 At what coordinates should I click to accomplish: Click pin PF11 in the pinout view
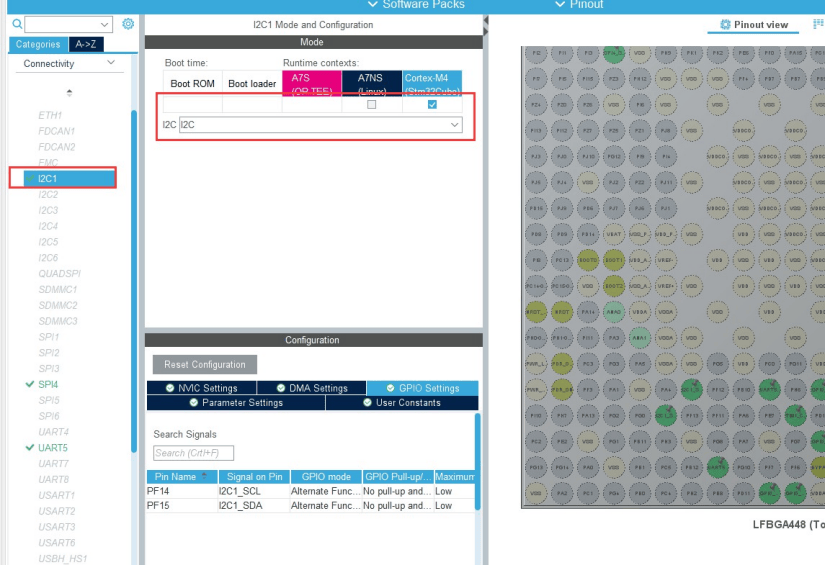pyautogui.click(x=717, y=416)
